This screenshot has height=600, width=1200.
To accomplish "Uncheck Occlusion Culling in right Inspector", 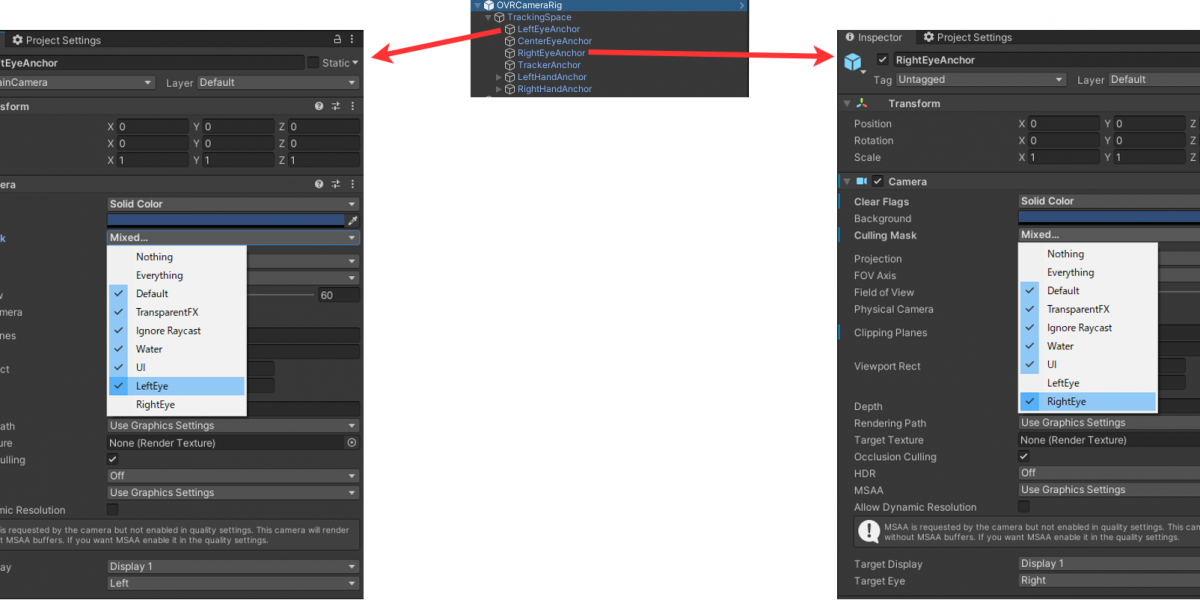I will click(x=1024, y=457).
